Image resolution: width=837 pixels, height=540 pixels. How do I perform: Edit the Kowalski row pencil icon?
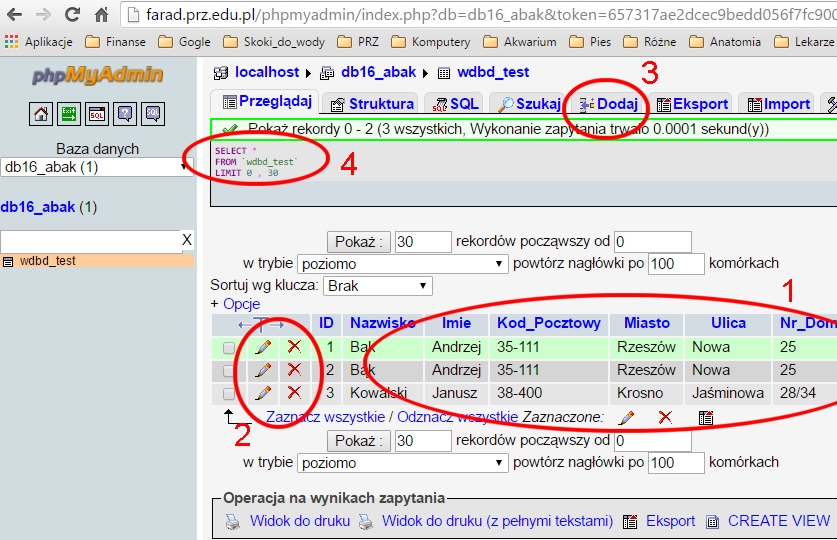263,393
